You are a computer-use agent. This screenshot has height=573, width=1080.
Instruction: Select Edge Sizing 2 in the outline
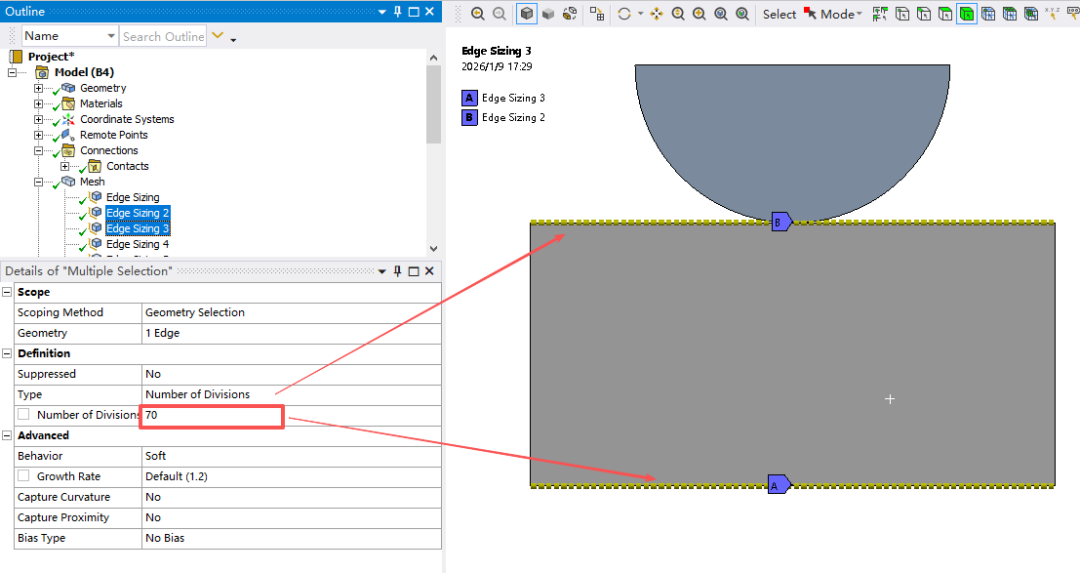(137, 213)
